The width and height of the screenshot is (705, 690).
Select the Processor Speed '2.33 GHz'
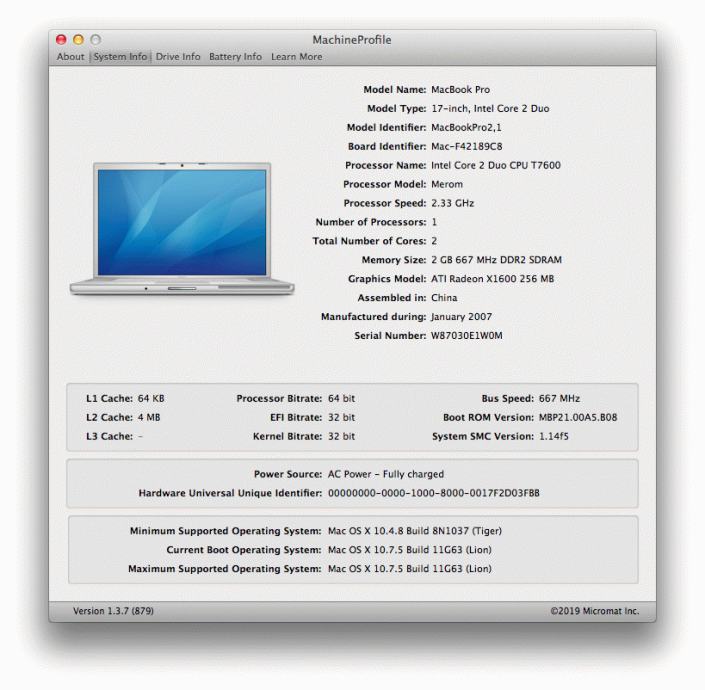[452, 203]
